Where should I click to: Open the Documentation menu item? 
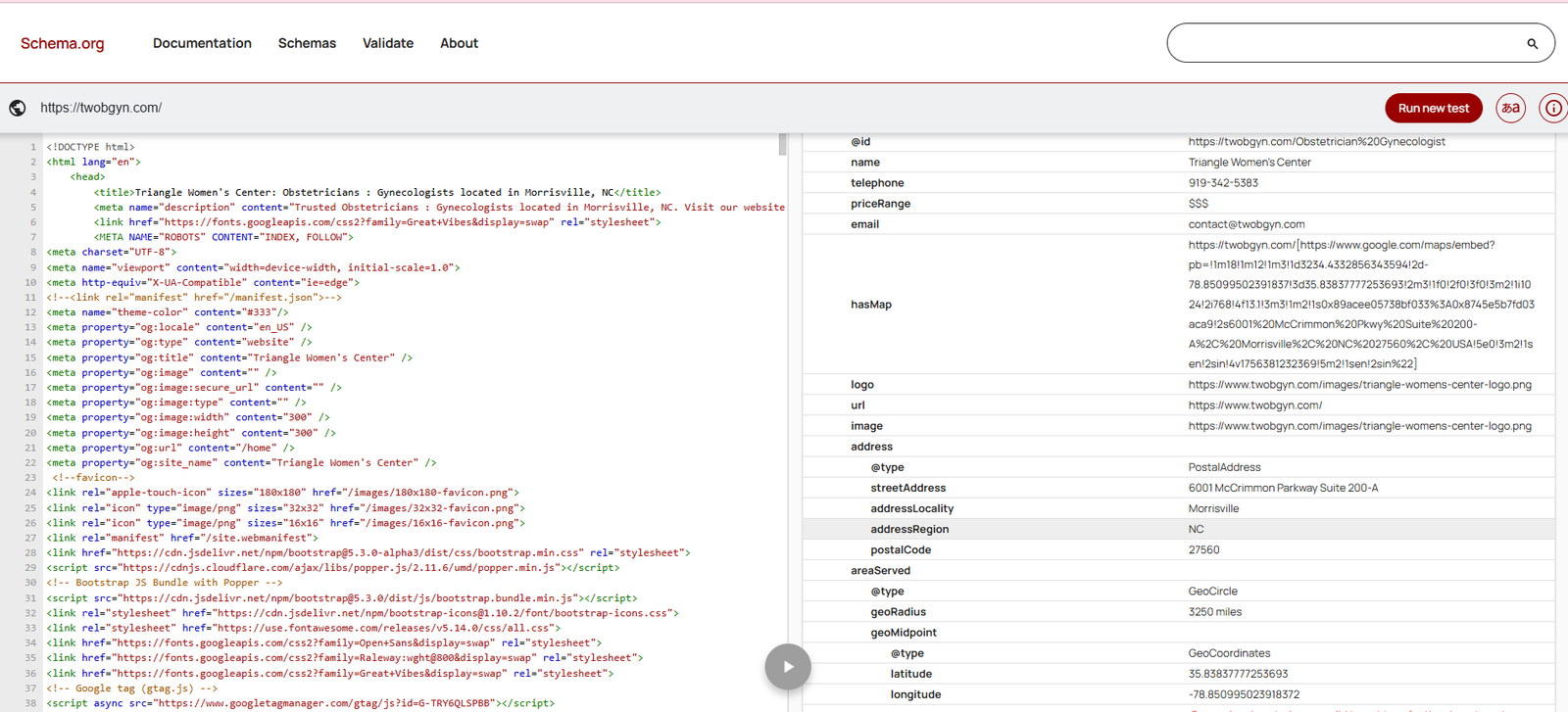tap(202, 43)
